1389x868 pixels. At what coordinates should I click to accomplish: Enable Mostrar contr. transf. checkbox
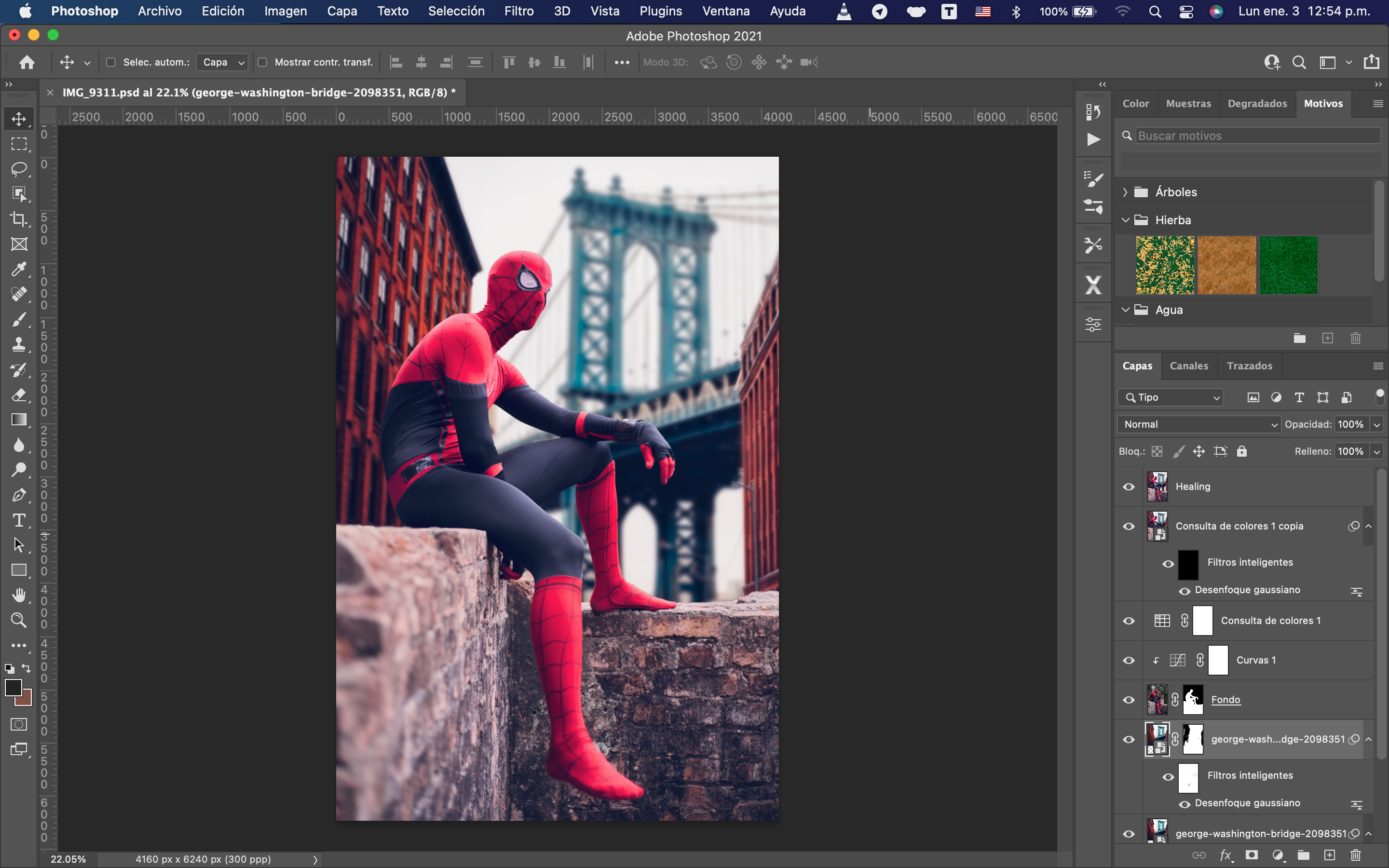262,62
